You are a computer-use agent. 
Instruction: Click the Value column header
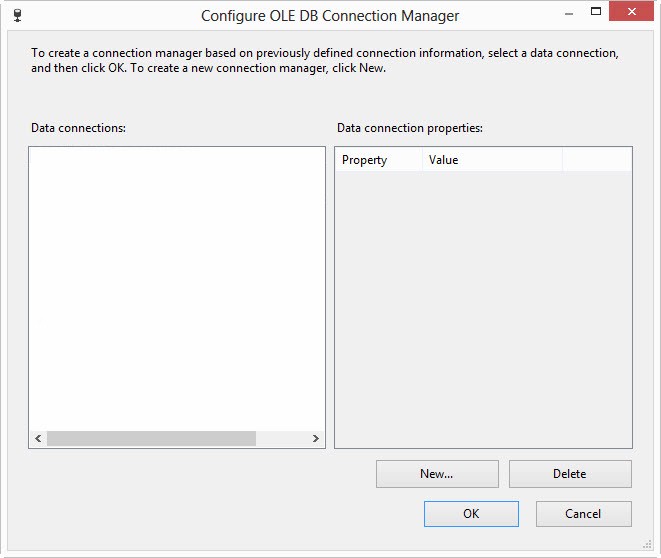[x=492, y=160]
